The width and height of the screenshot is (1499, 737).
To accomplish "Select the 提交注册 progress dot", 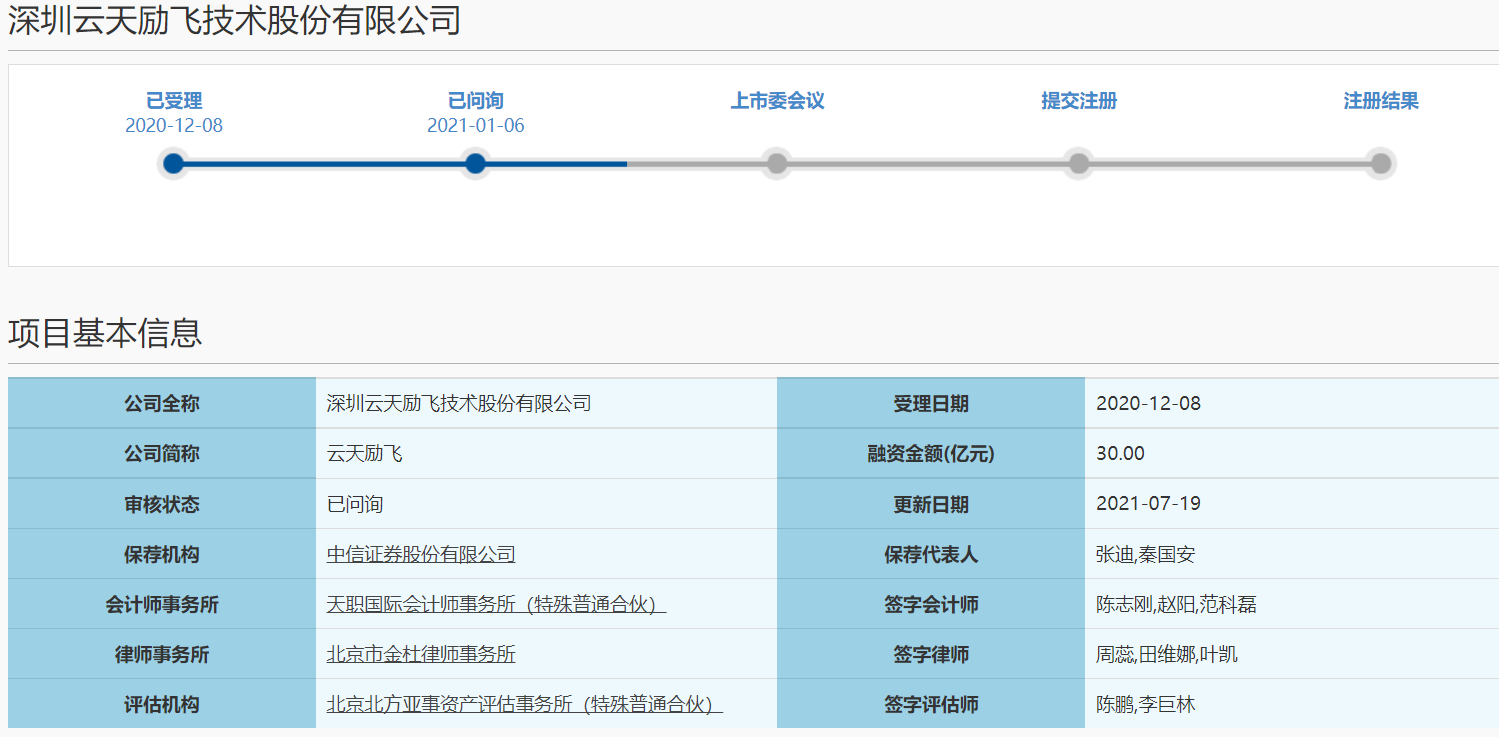I will (1079, 163).
